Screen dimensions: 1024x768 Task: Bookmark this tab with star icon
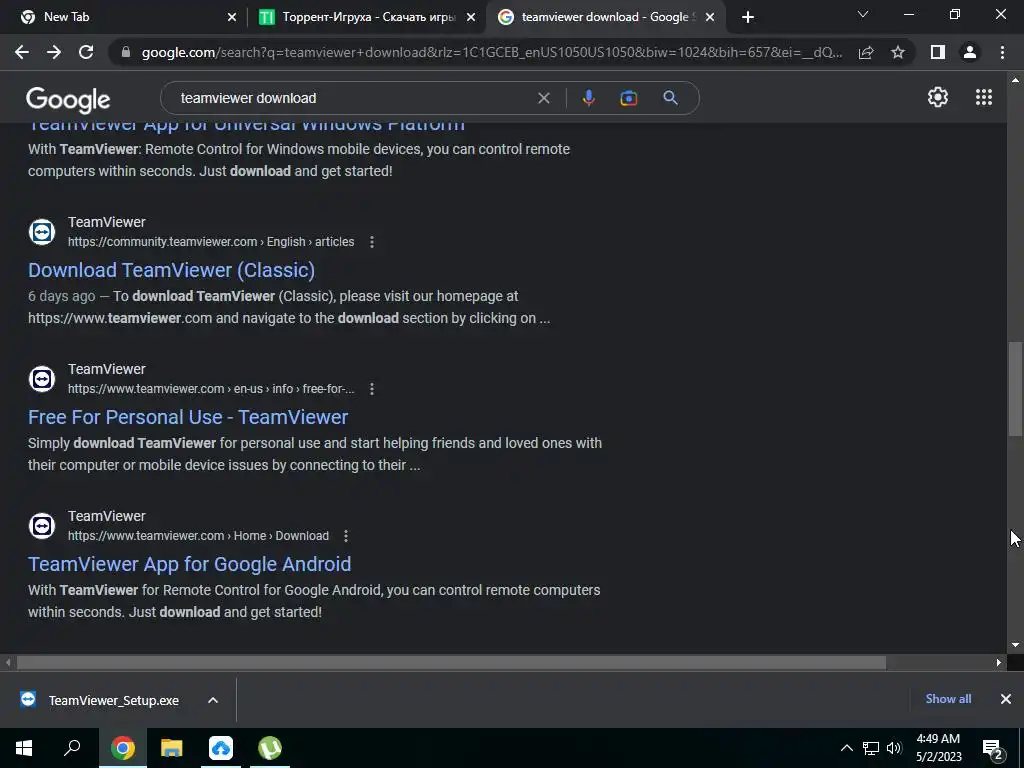(898, 52)
